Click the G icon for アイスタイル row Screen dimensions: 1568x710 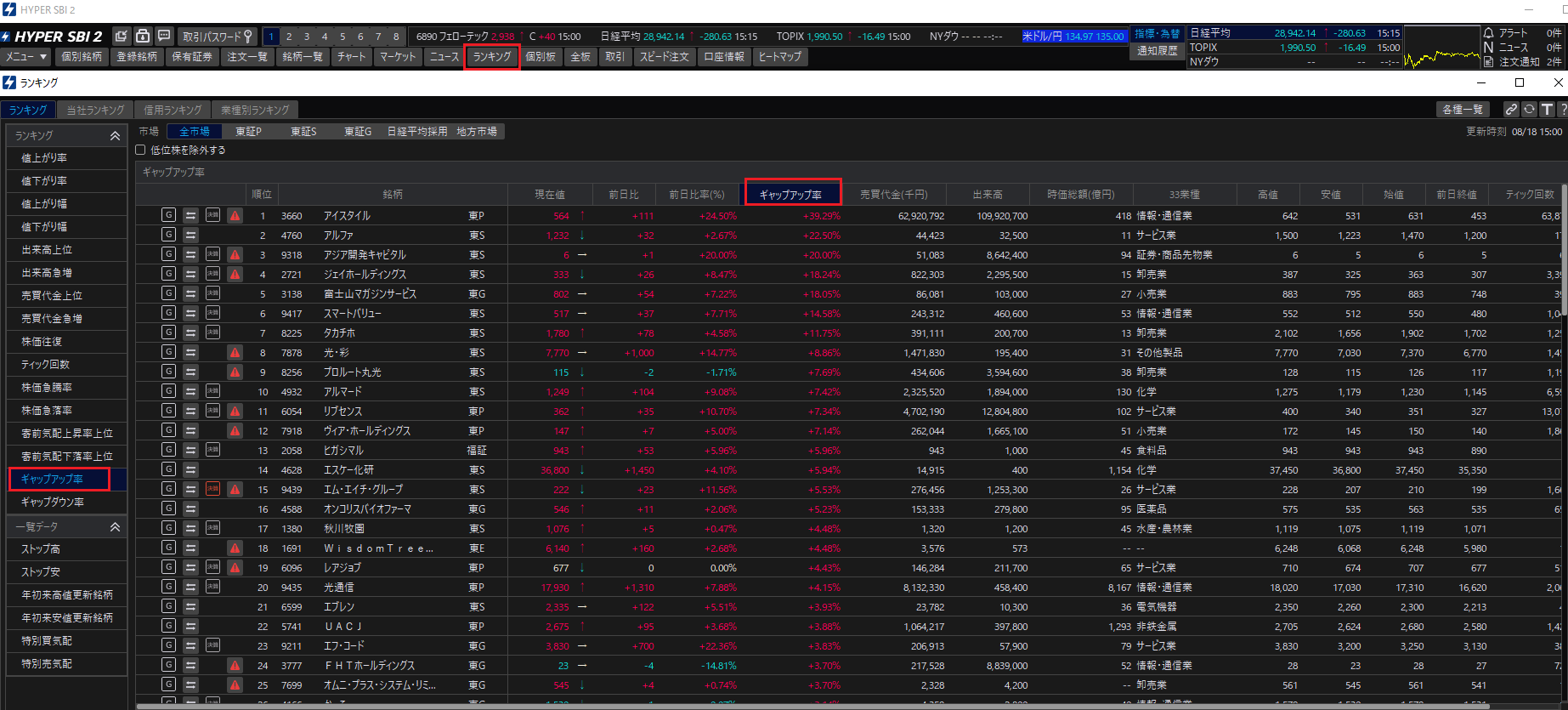tap(168, 215)
